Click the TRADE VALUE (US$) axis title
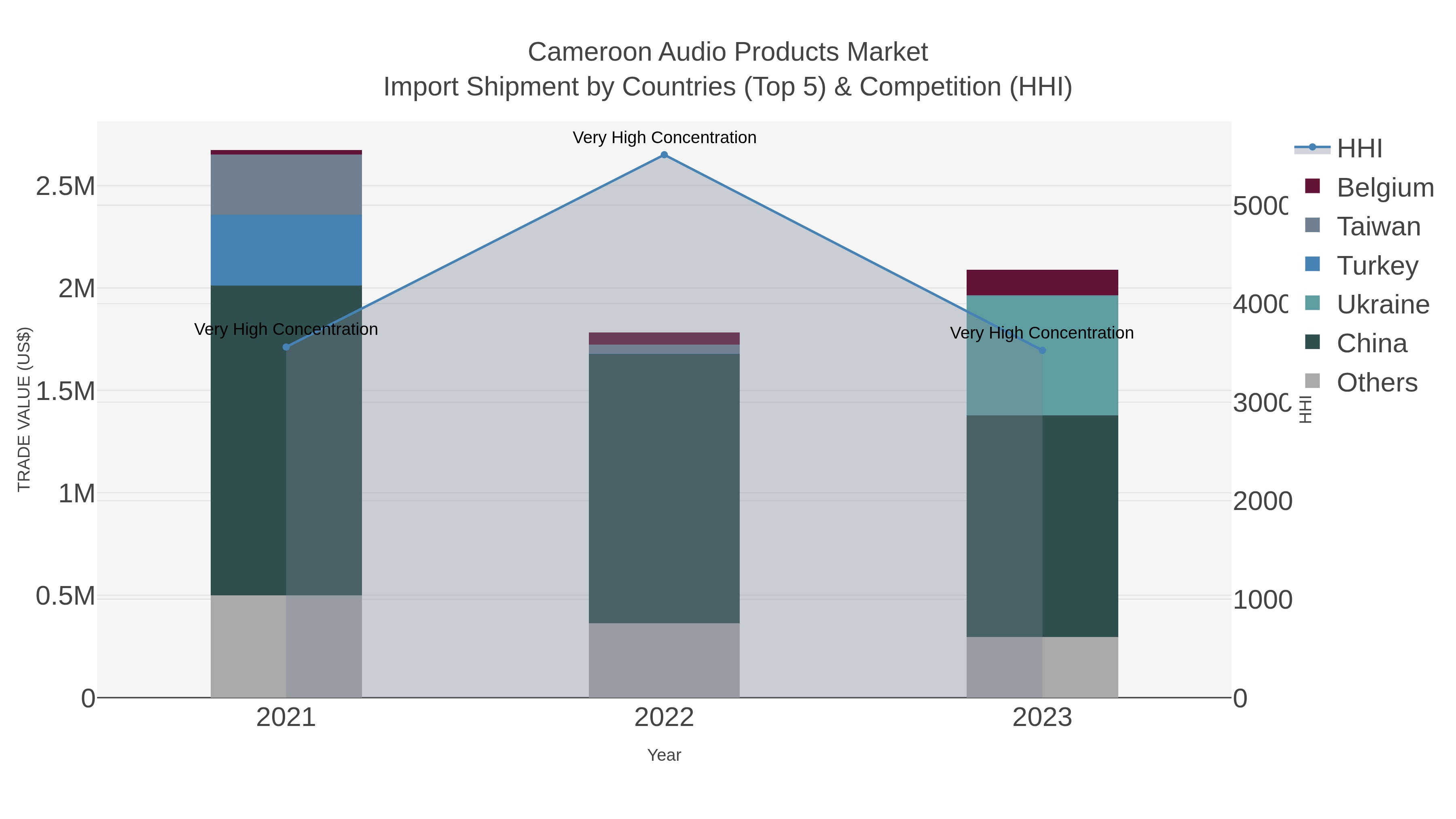This screenshot has height=819, width=1456. click(x=24, y=409)
